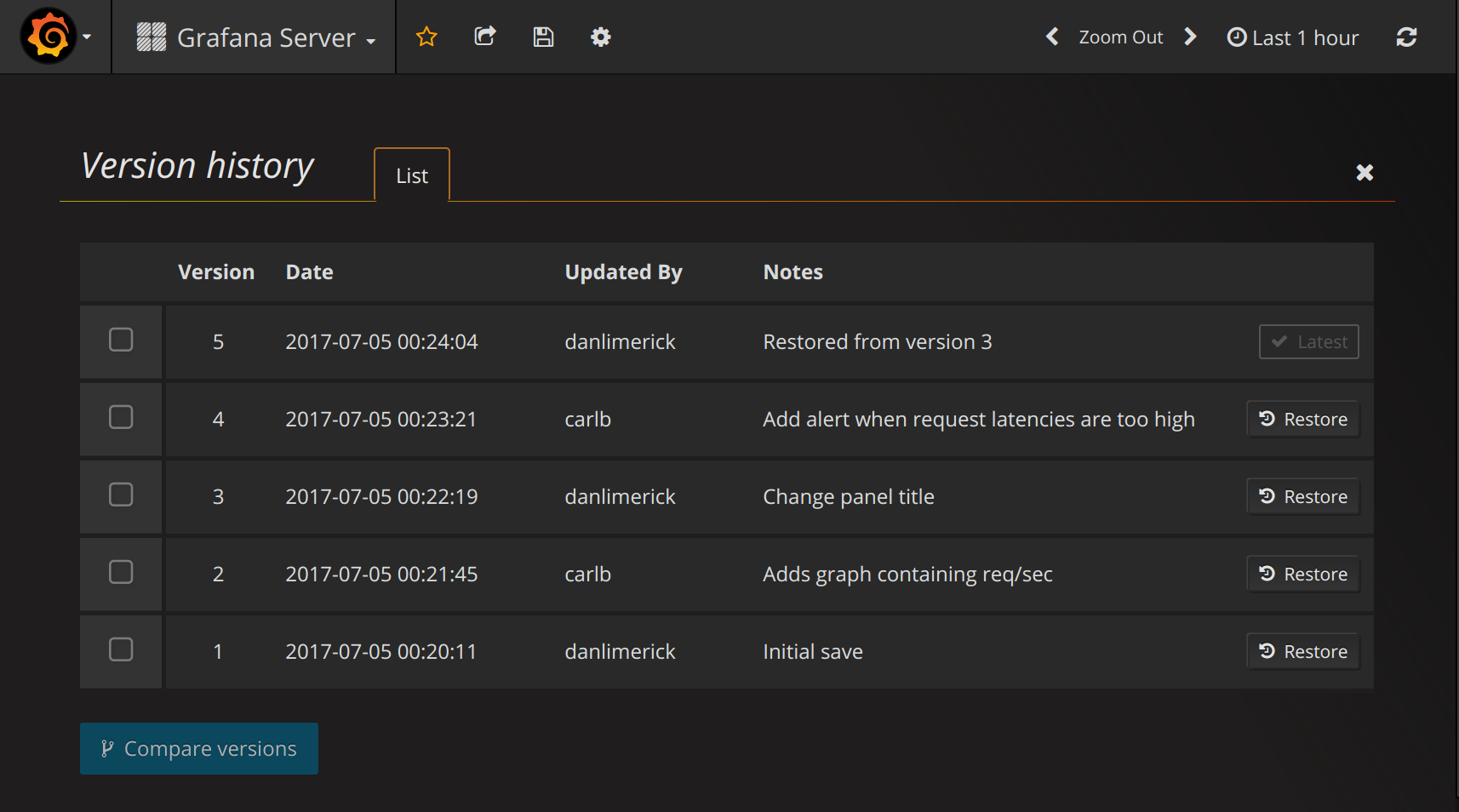Save the dashboard with floppy disk icon
1459x812 pixels.
coord(543,37)
